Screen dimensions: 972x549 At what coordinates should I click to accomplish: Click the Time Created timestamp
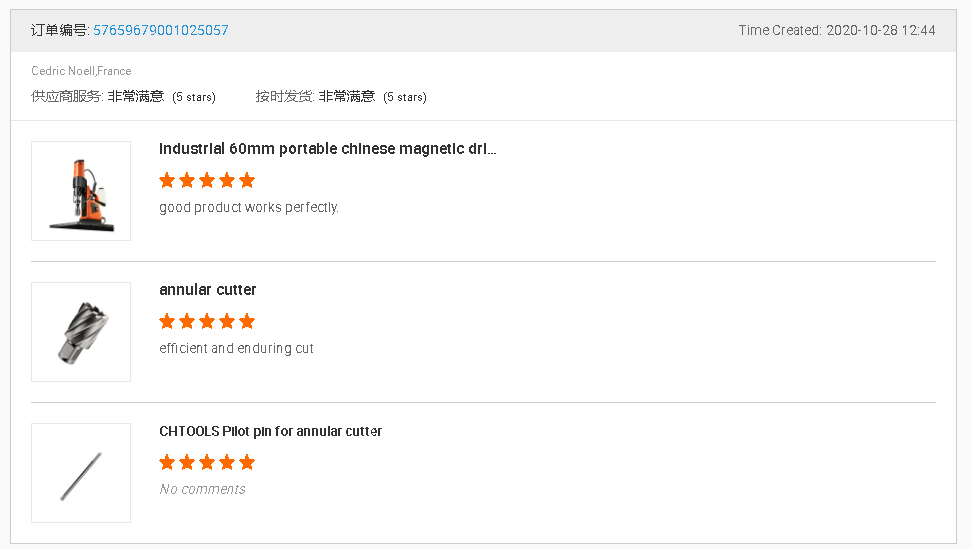pyautogui.click(x=837, y=31)
